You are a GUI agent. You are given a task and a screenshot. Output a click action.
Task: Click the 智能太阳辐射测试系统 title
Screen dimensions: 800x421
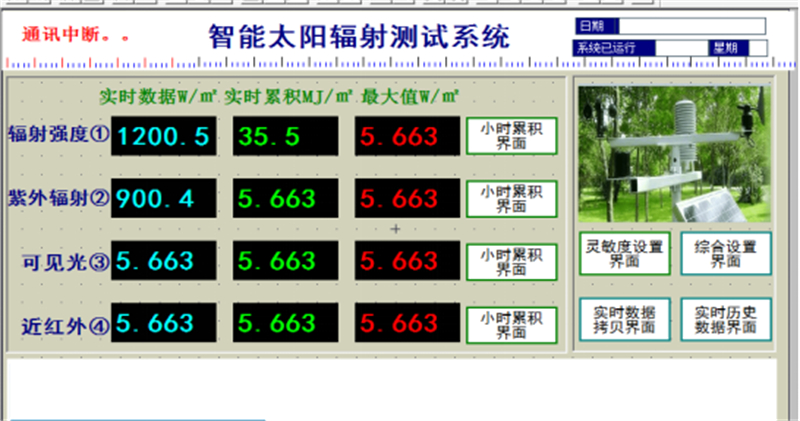(359, 37)
